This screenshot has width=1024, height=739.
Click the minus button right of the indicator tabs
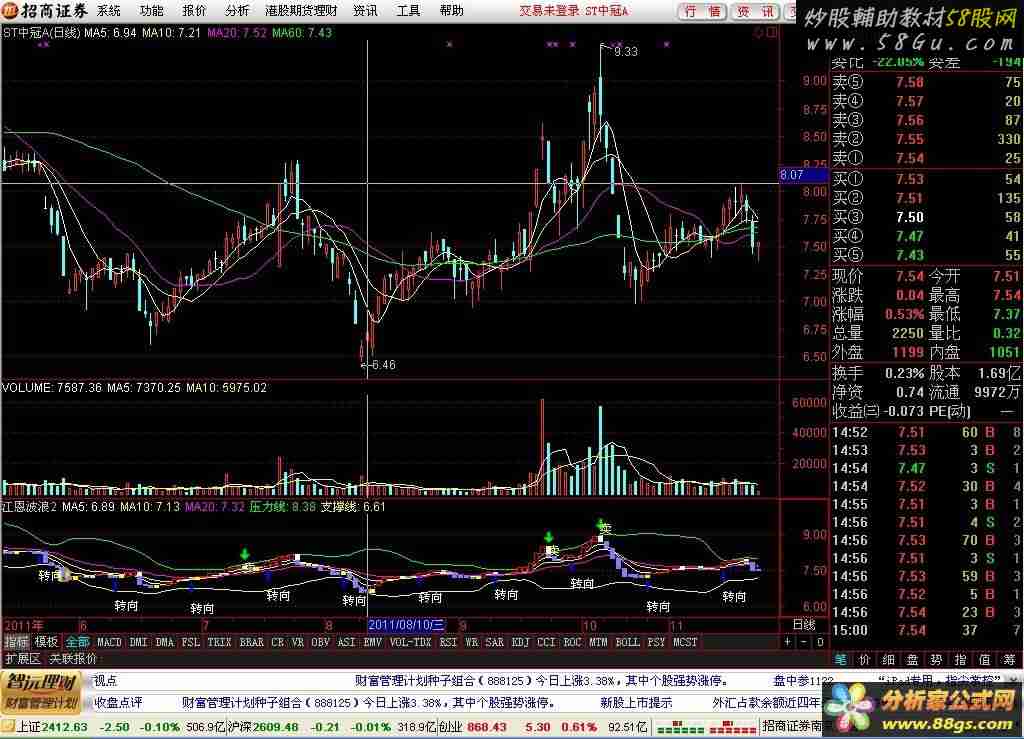(x=804, y=642)
